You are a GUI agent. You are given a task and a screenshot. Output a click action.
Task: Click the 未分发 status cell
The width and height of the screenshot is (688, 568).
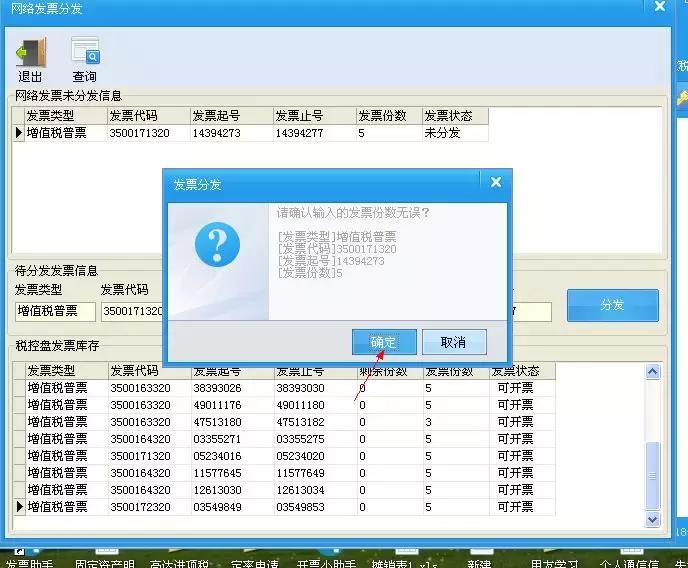(x=455, y=133)
